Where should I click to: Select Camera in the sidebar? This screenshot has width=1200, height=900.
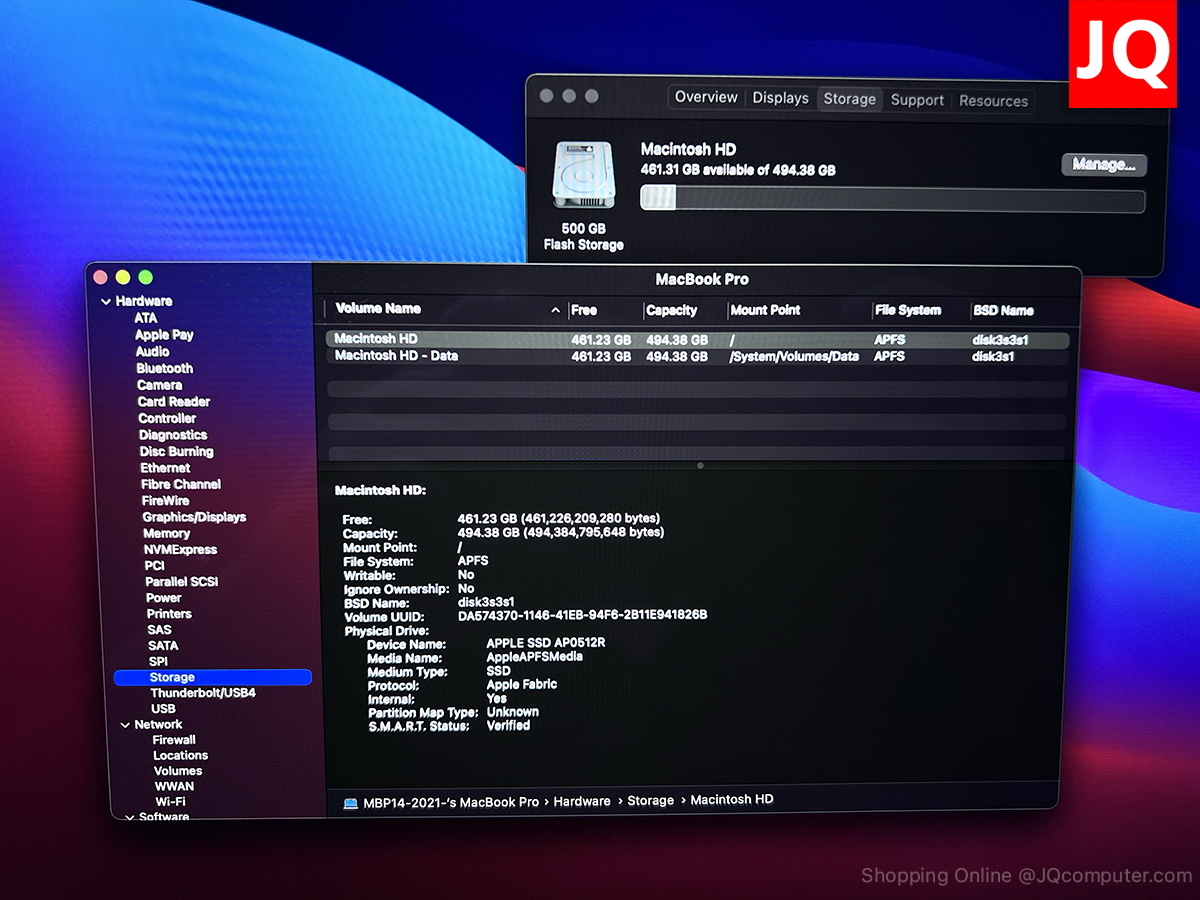(159, 385)
